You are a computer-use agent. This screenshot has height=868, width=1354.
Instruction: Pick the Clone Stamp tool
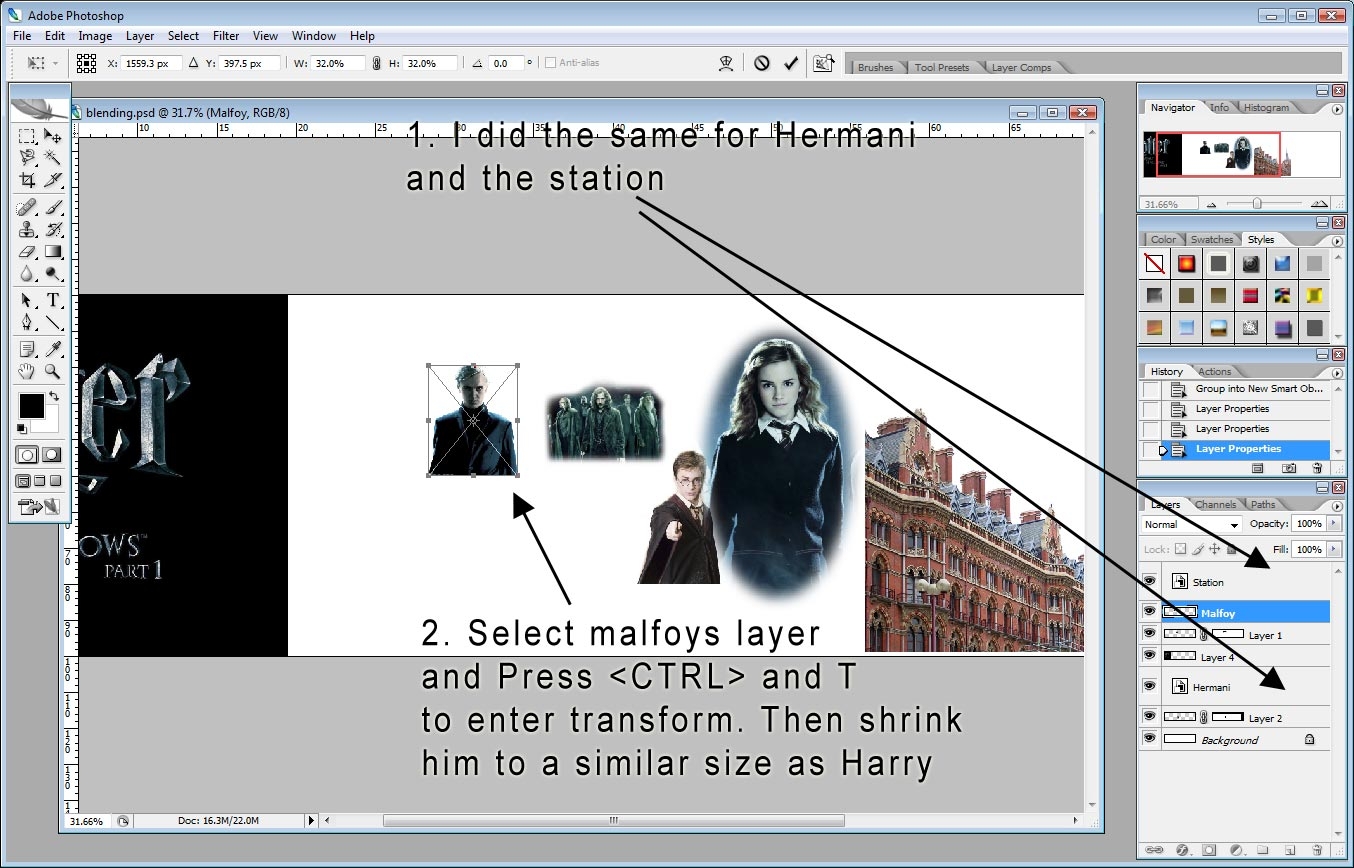(x=28, y=229)
